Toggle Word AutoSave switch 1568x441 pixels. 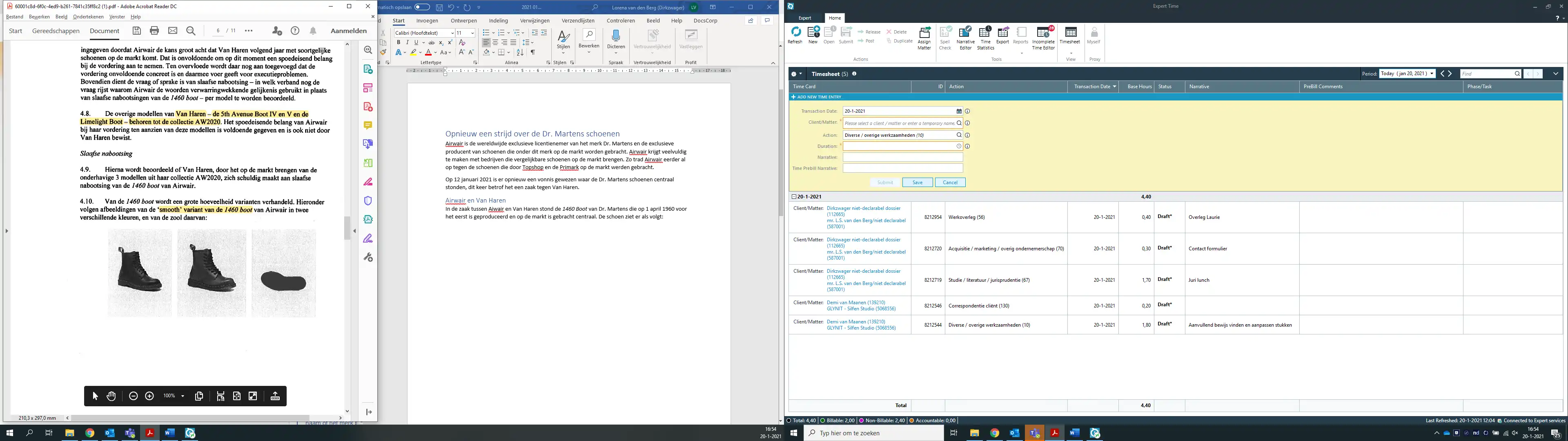tap(422, 7)
